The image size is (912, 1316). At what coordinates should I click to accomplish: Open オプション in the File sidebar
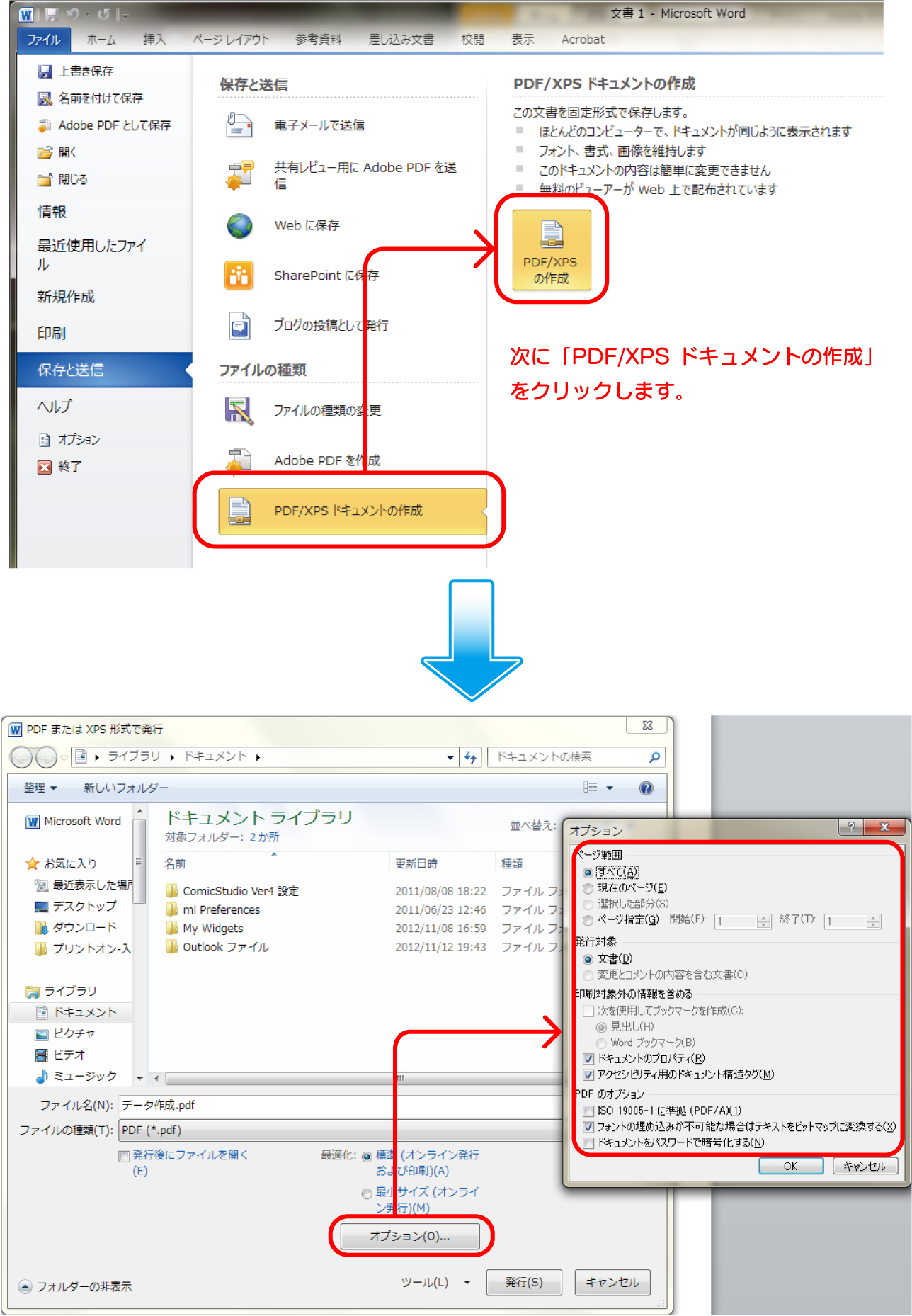point(69,440)
